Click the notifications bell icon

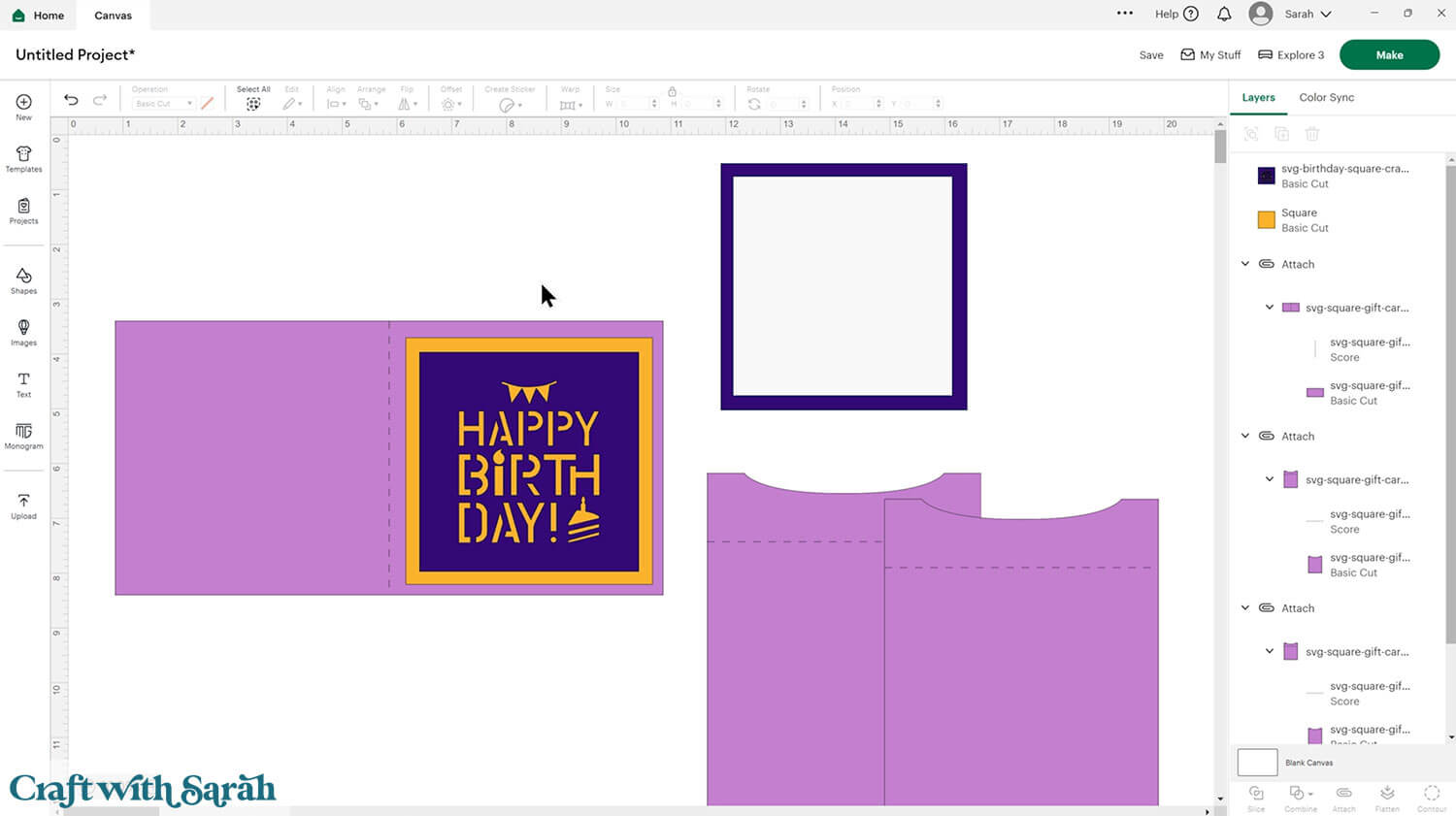(x=1224, y=15)
